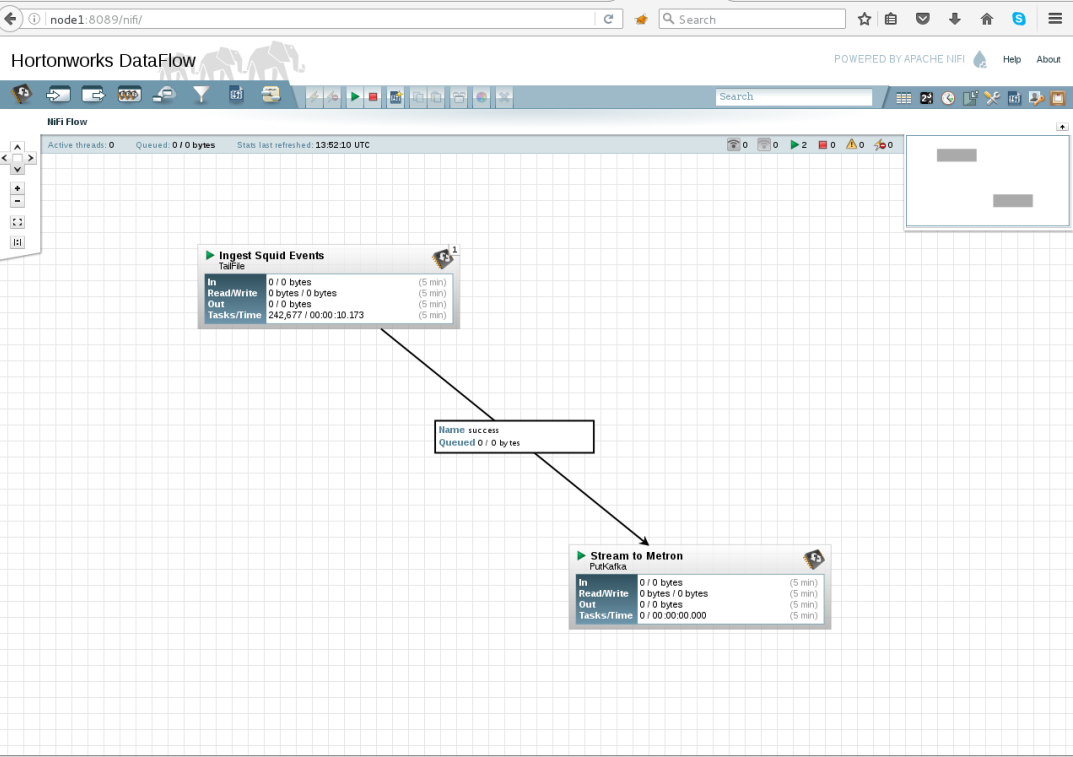The image size is (1073, 757).
Task: Pan the canvas down
Action: (18, 169)
